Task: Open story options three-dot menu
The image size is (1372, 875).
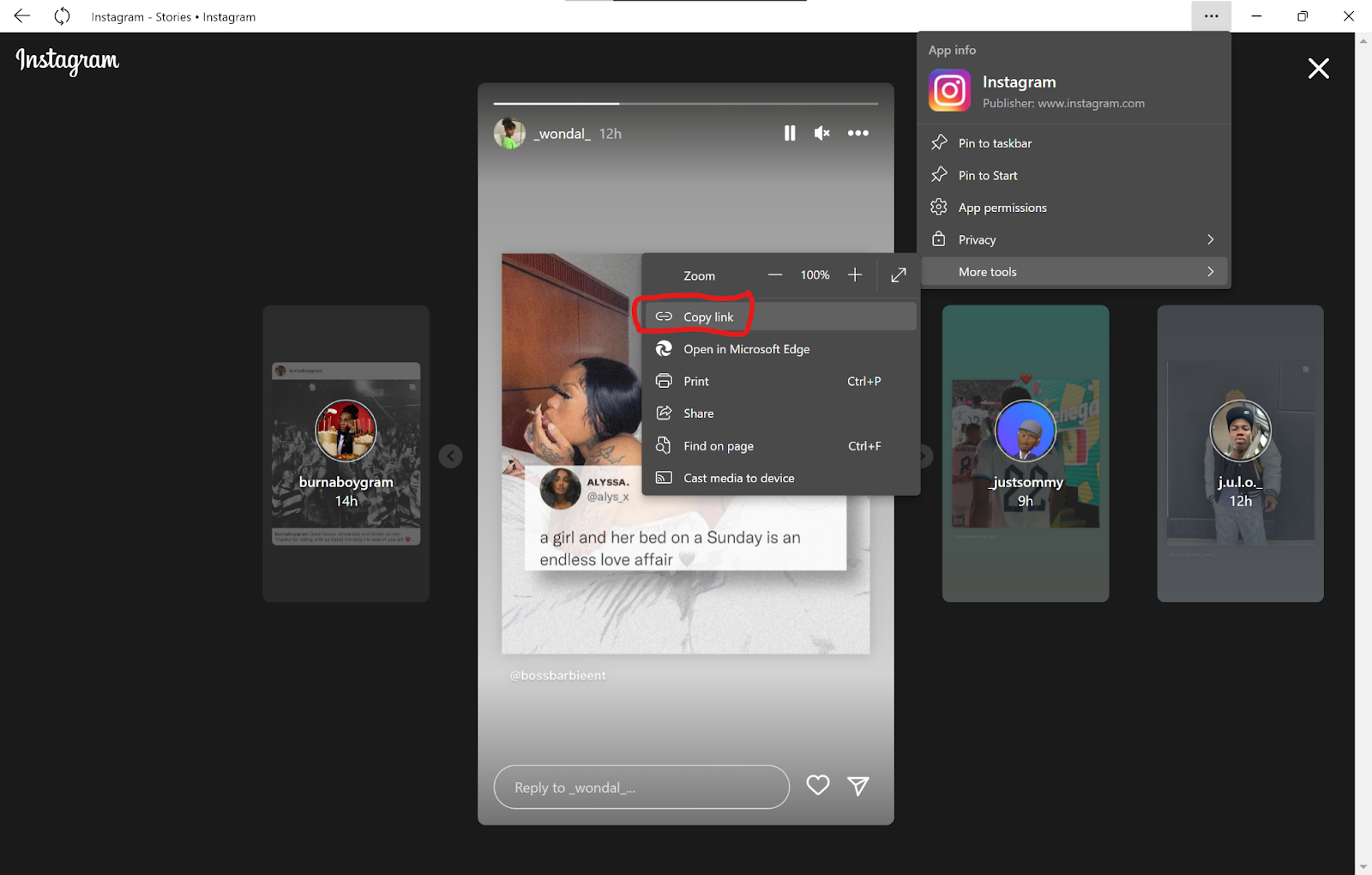Action: 858,133
